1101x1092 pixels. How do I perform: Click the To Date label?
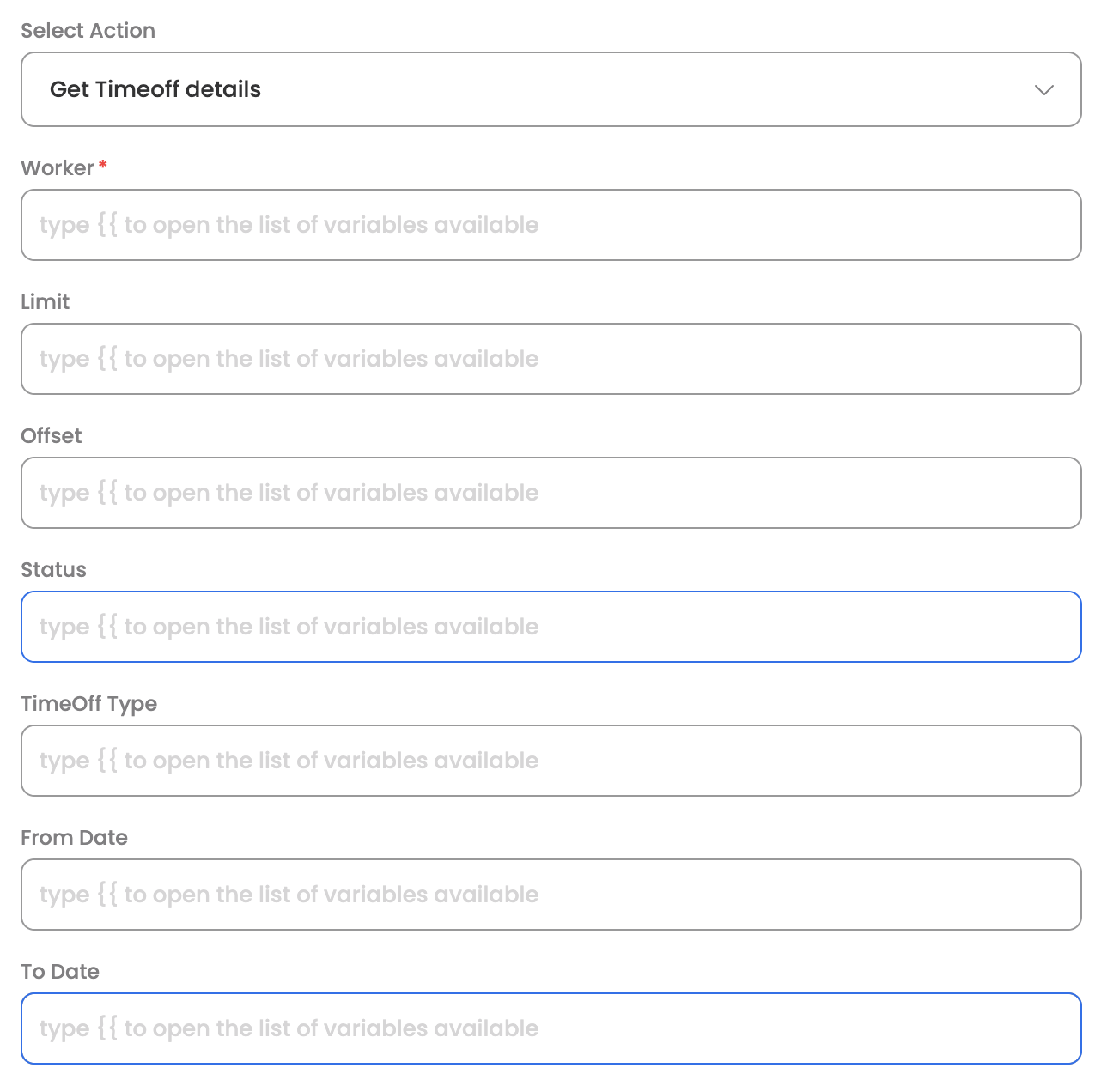(x=60, y=972)
